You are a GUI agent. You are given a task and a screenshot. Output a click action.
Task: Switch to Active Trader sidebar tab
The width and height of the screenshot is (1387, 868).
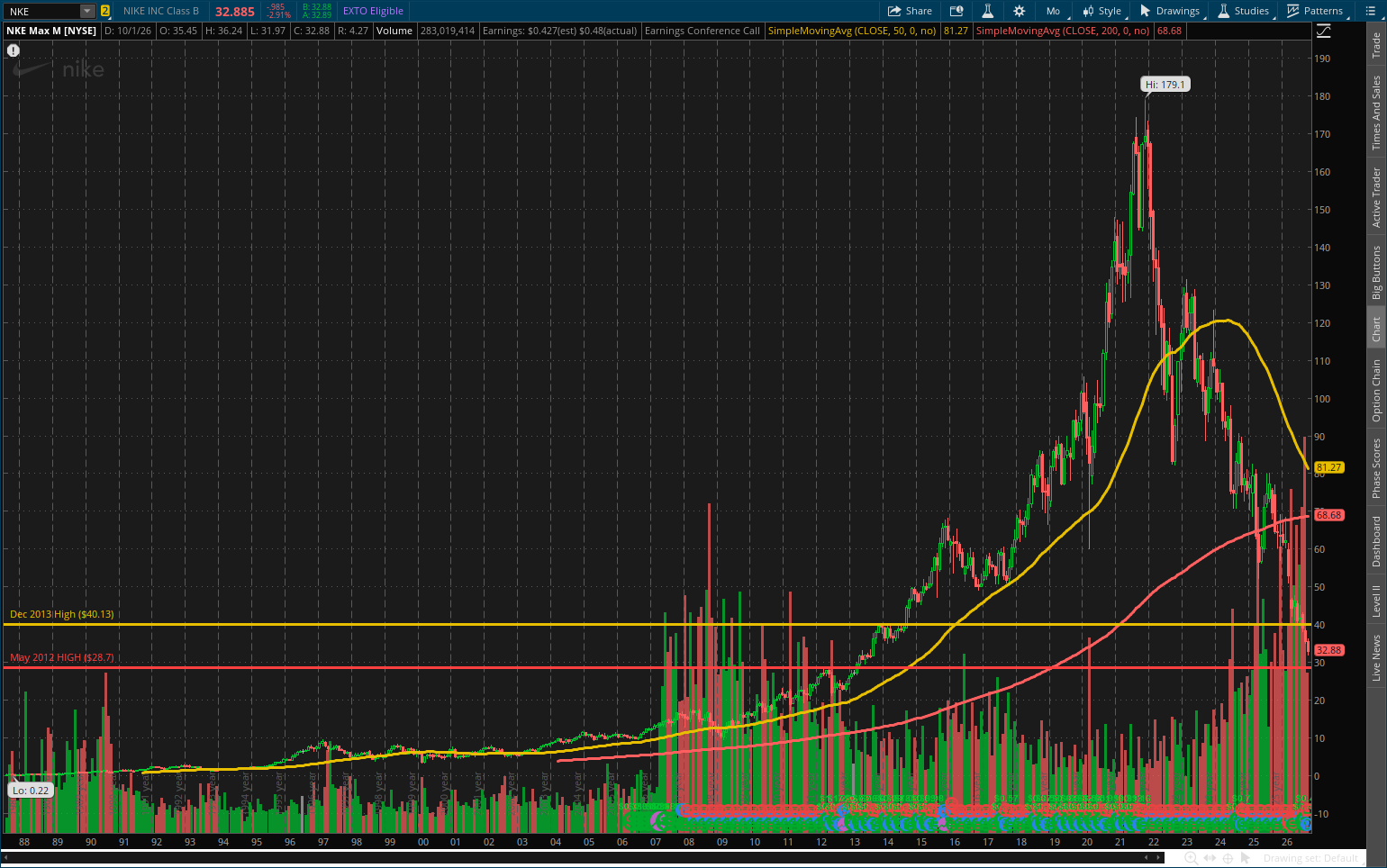click(x=1376, y=197)
